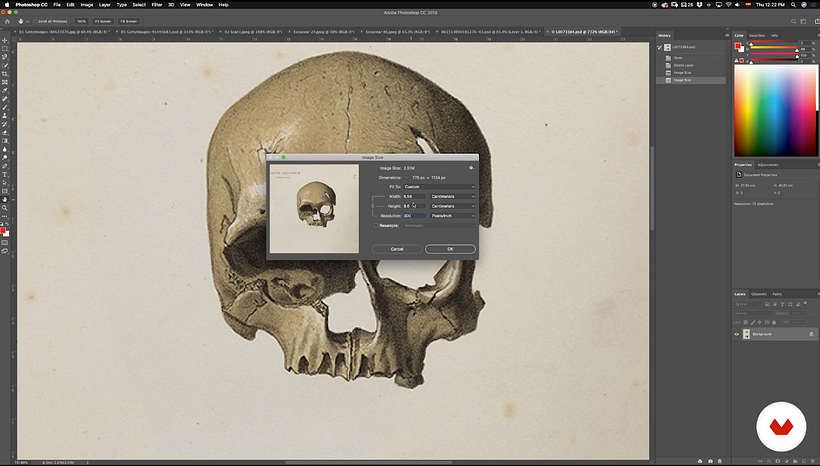Screen dimensions: 820x466
Task: Click the 100% button in options bar
Action: click(81, 21)
